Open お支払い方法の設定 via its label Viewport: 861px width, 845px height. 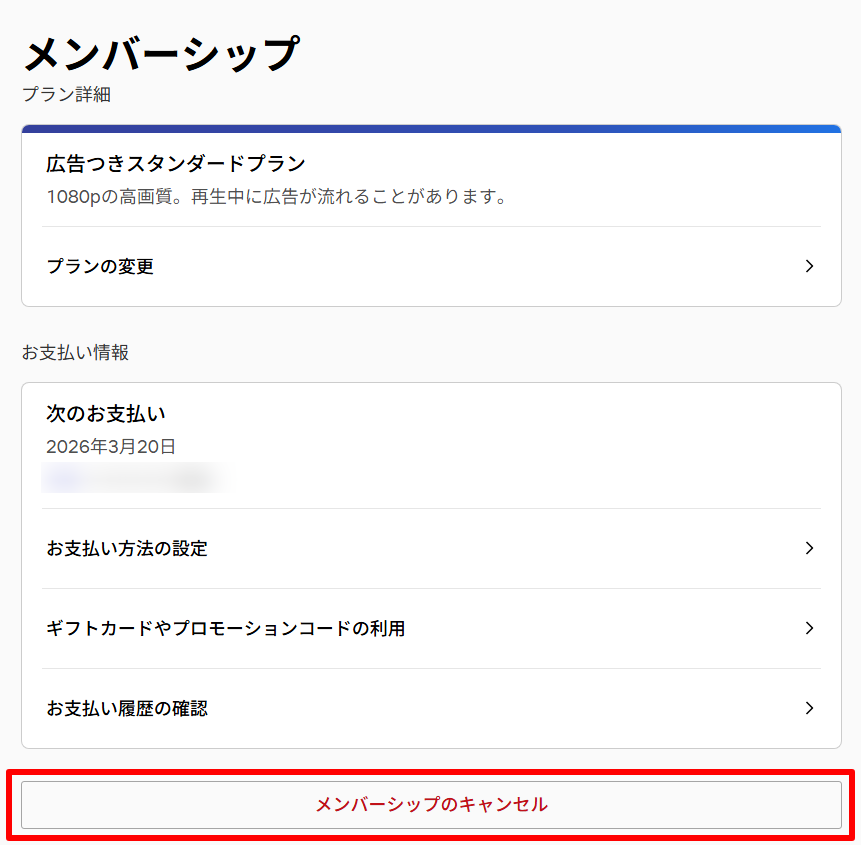(x=127, y=549)
